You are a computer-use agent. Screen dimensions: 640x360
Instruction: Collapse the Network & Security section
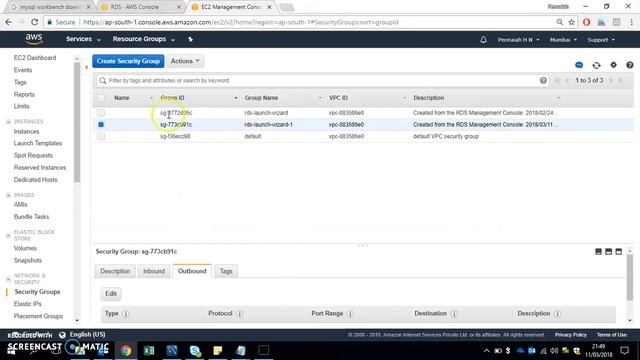8,279
